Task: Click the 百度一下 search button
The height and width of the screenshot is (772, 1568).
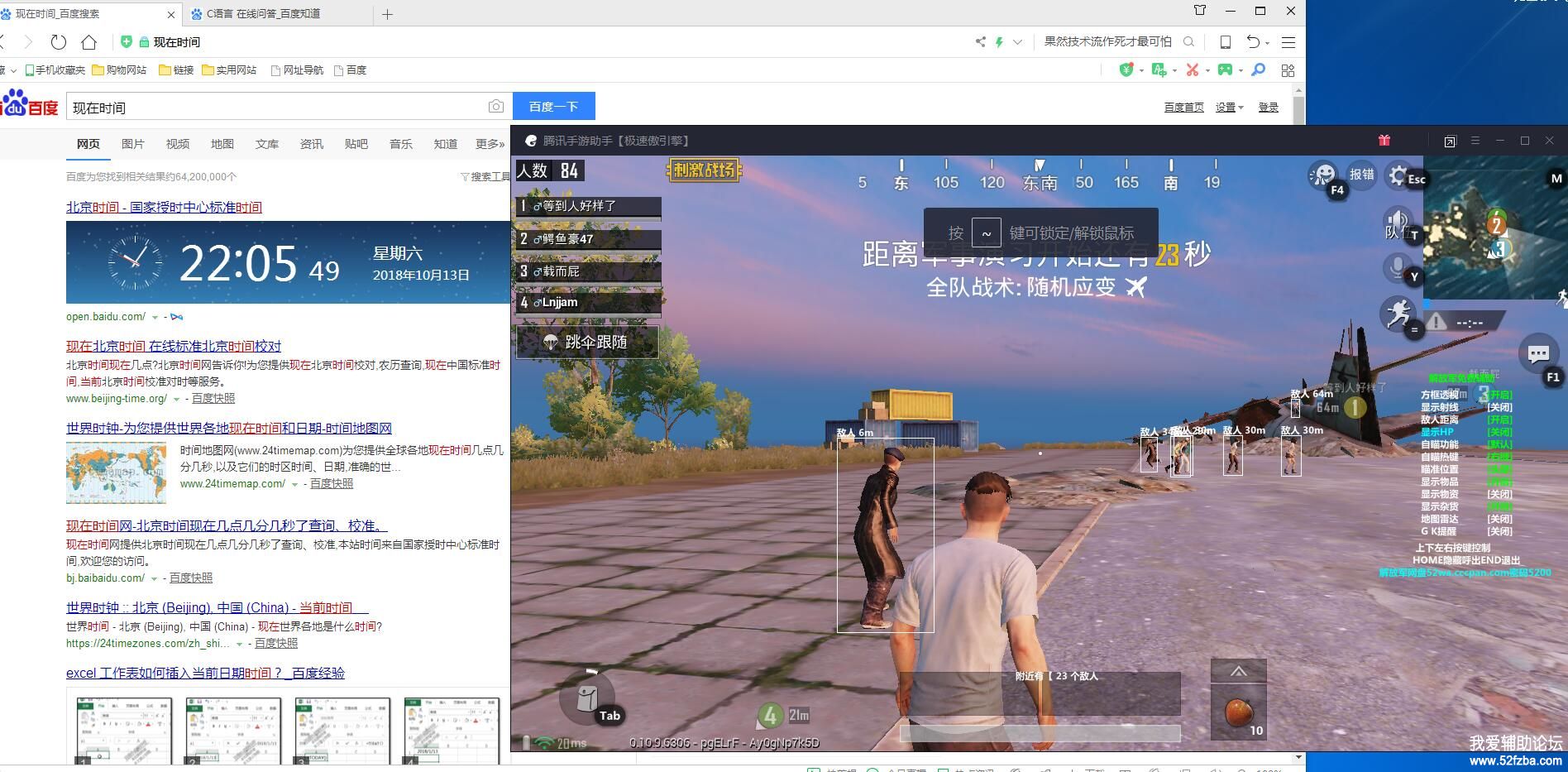Action: click(x=553, y=107)
